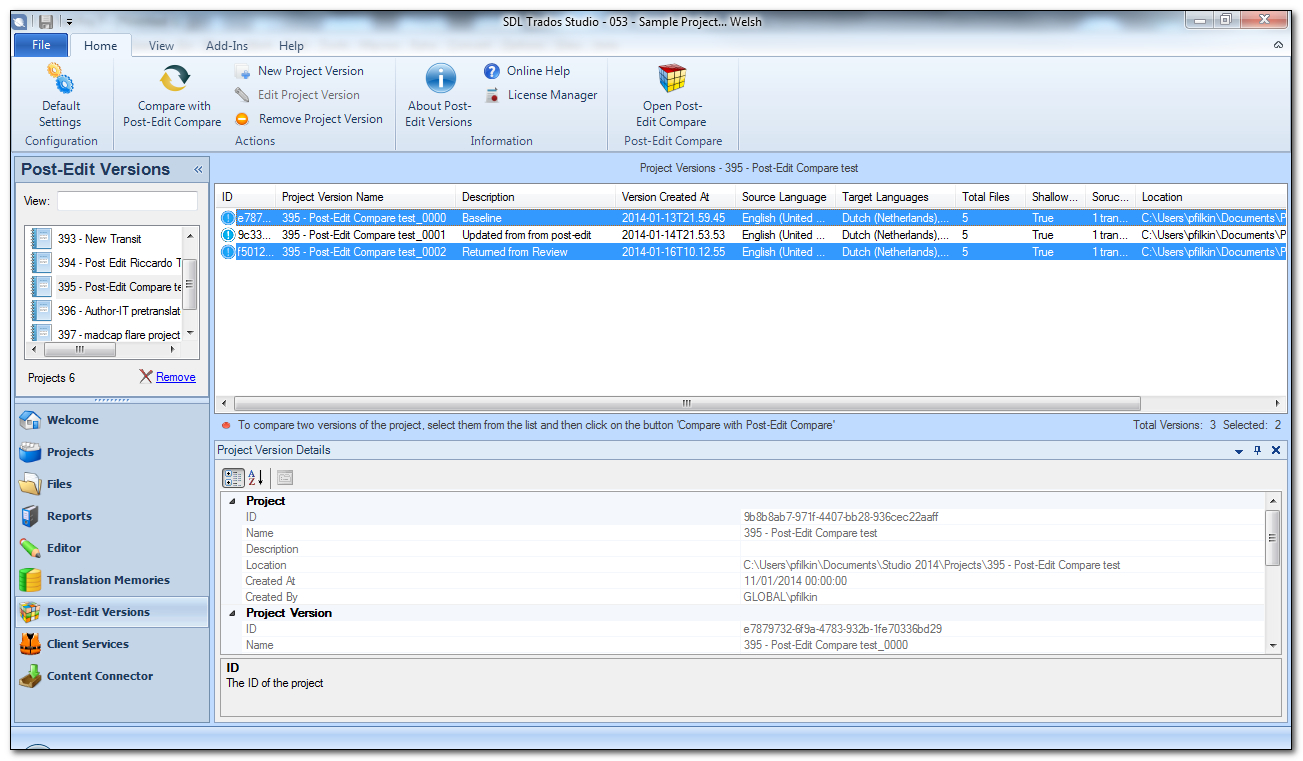Image resolution: width=1303 pixels, height=761 pixels.
Task: Open the Client Services view
Action: click(x=111, y=644)
